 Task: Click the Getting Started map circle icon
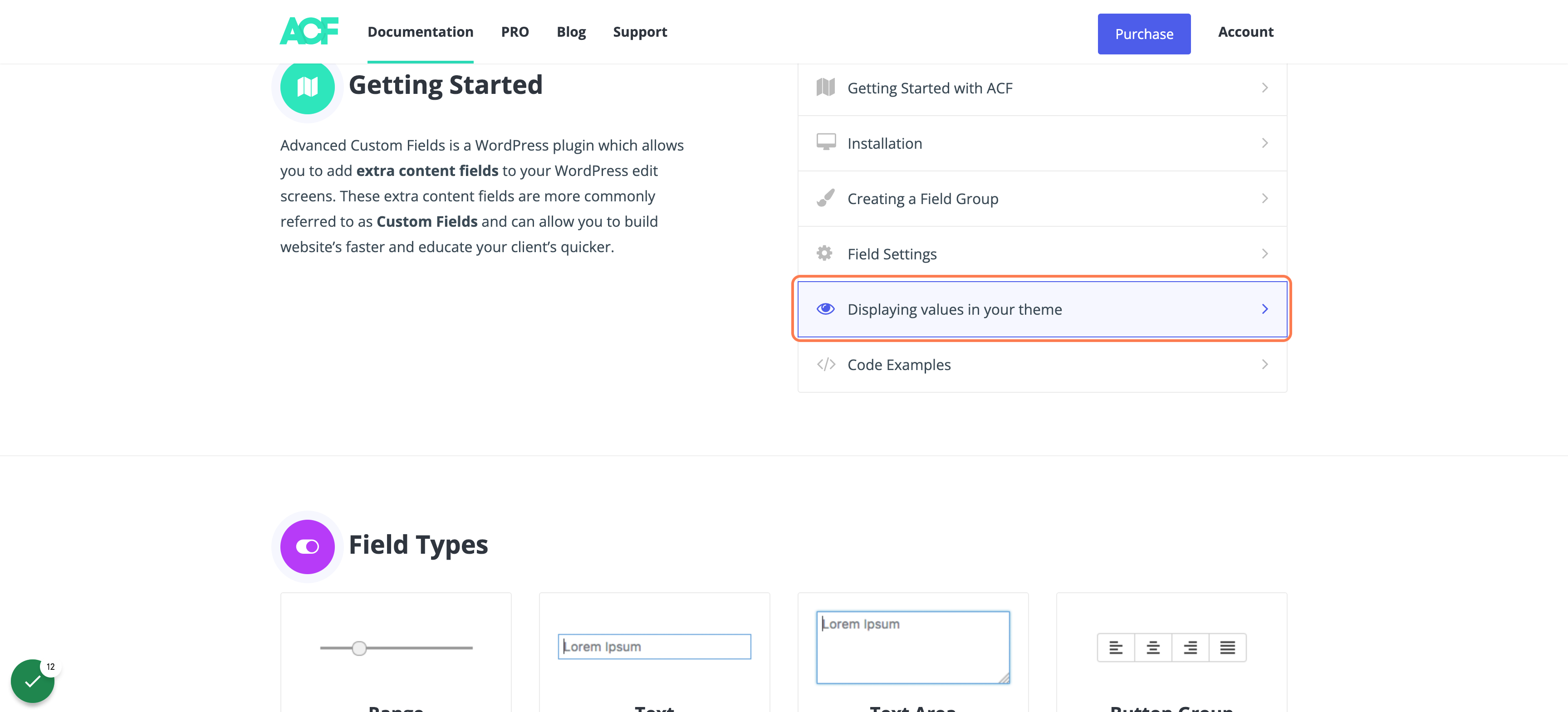[x=308, y=87]
